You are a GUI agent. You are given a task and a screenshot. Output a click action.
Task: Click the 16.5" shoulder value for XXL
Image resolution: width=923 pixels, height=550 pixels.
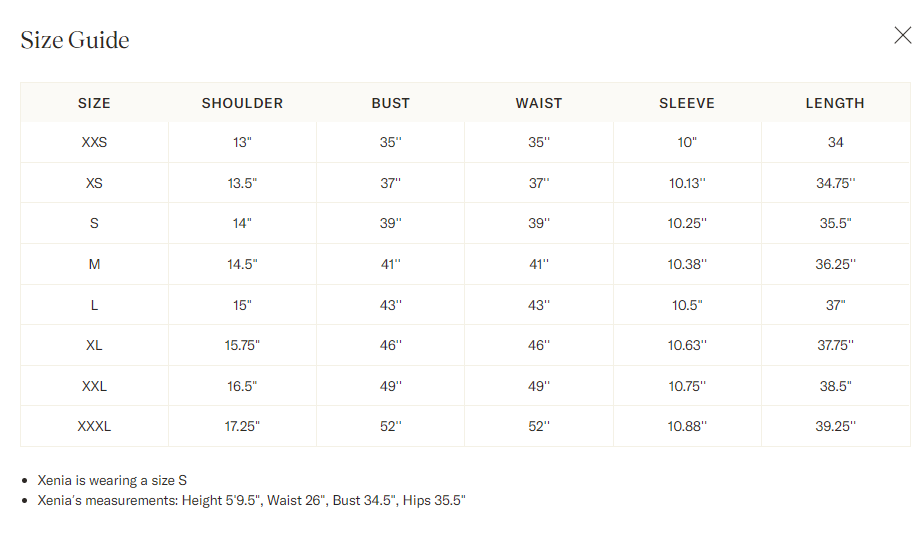click(x=242, y=386)
